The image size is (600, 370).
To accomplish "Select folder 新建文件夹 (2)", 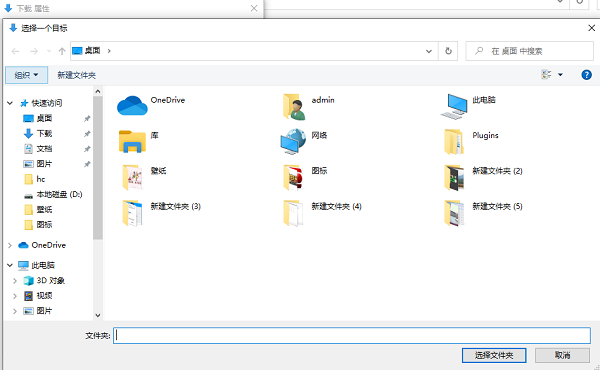I will [454, 178].
